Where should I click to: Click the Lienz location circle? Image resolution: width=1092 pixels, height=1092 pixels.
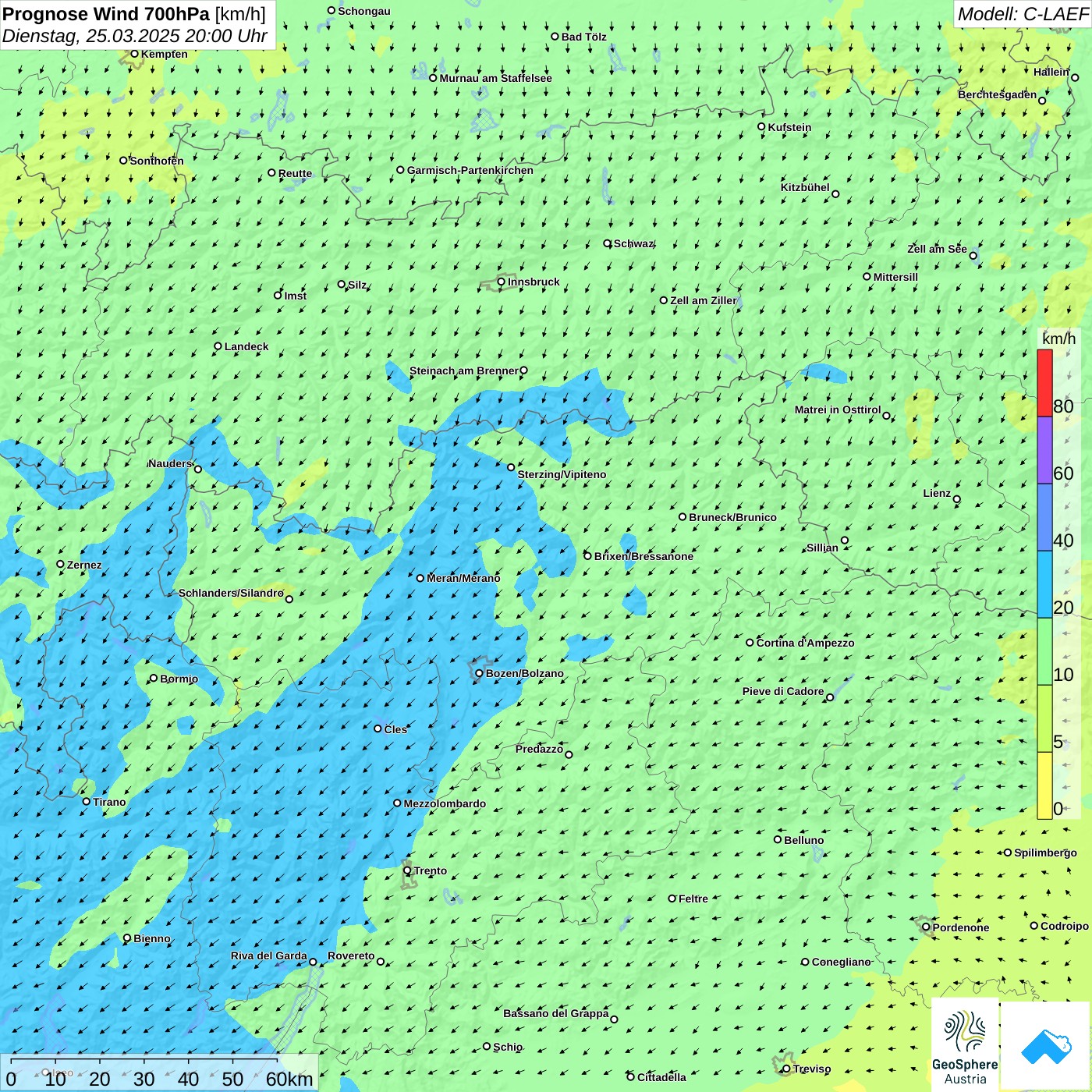click(x=957, y=499)
